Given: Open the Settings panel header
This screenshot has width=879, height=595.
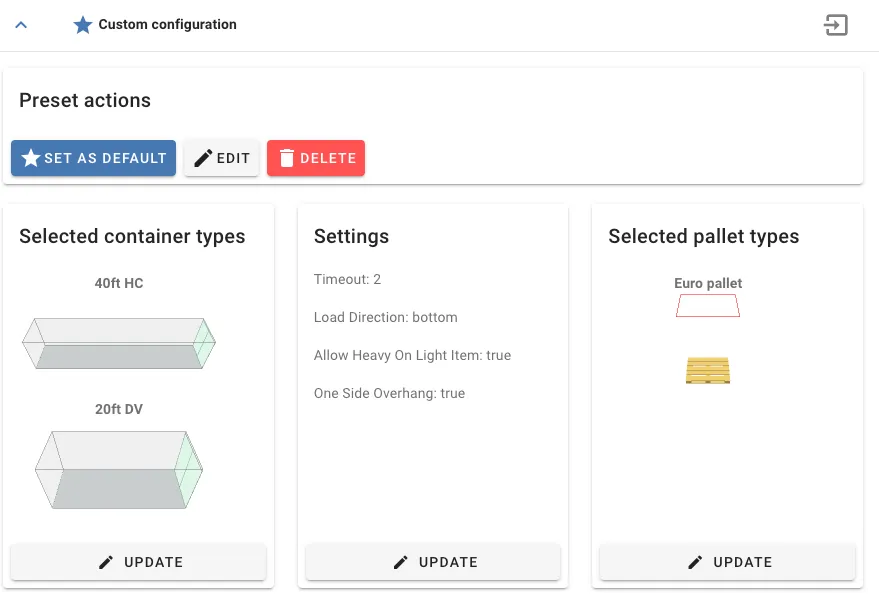Looking at the screenshot, I should [350, 236].
